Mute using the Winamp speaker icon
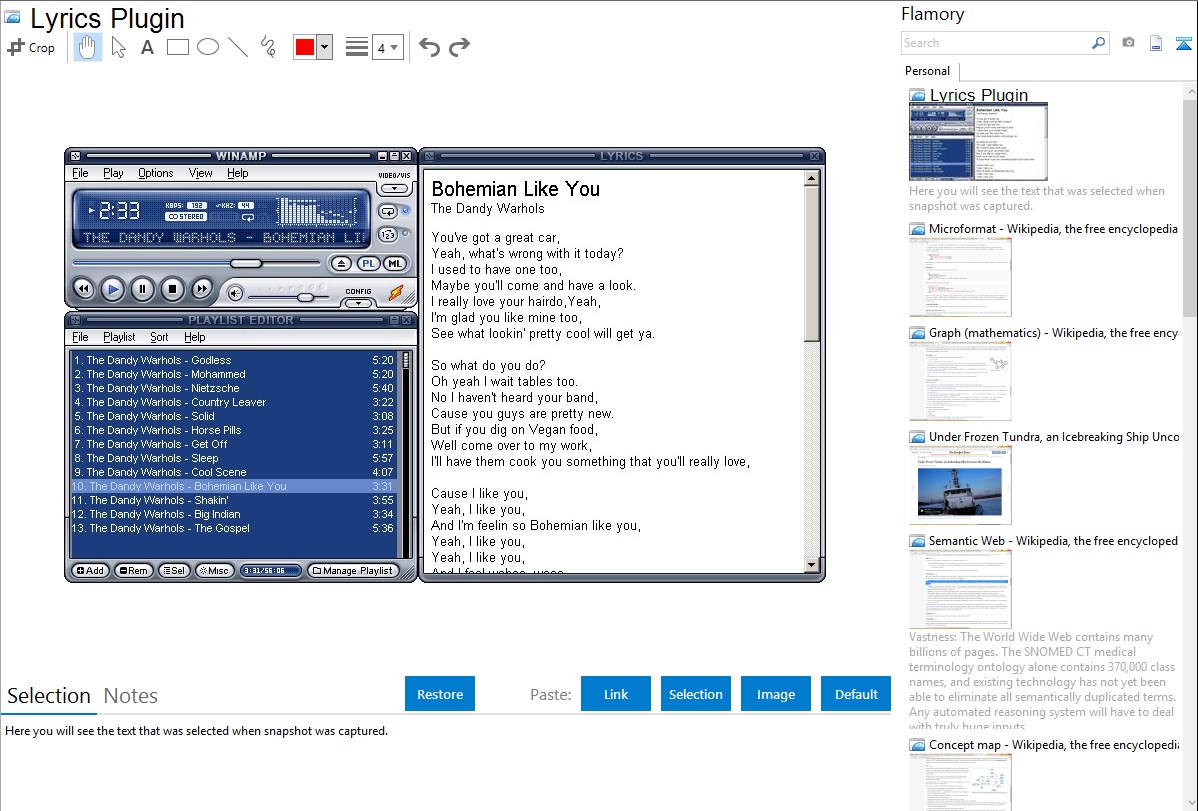This screenshot has width=1198, height=811. point(235,294)
